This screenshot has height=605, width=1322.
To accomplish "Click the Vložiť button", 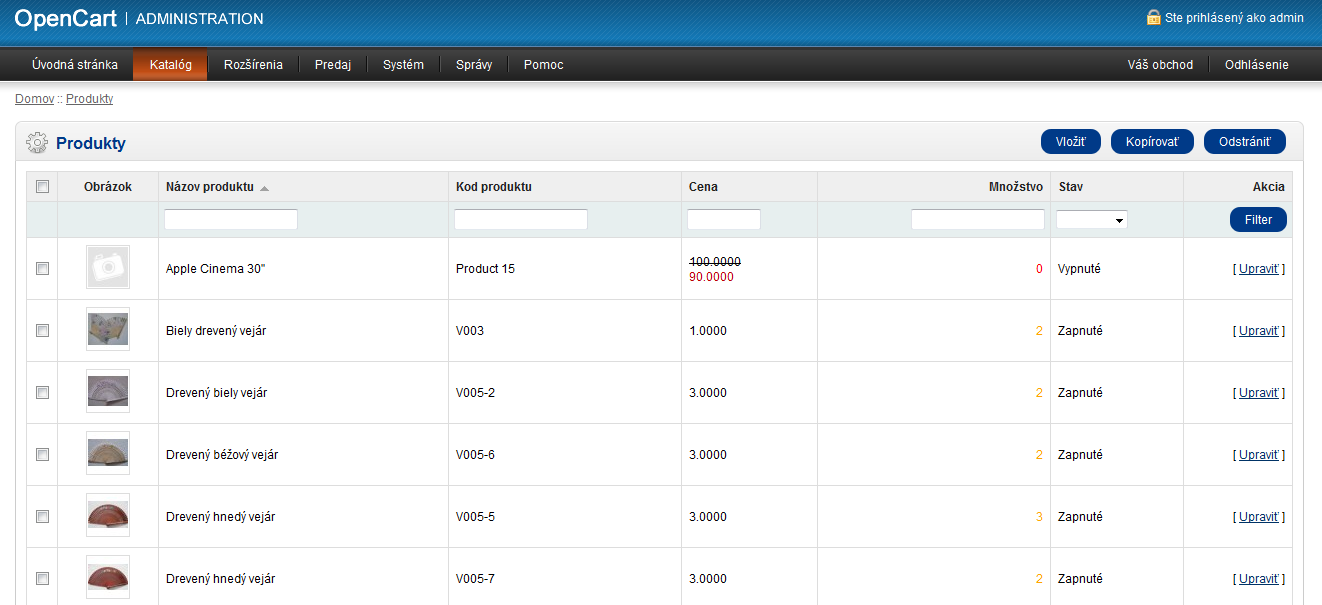I will click(x=1071, y=142).
